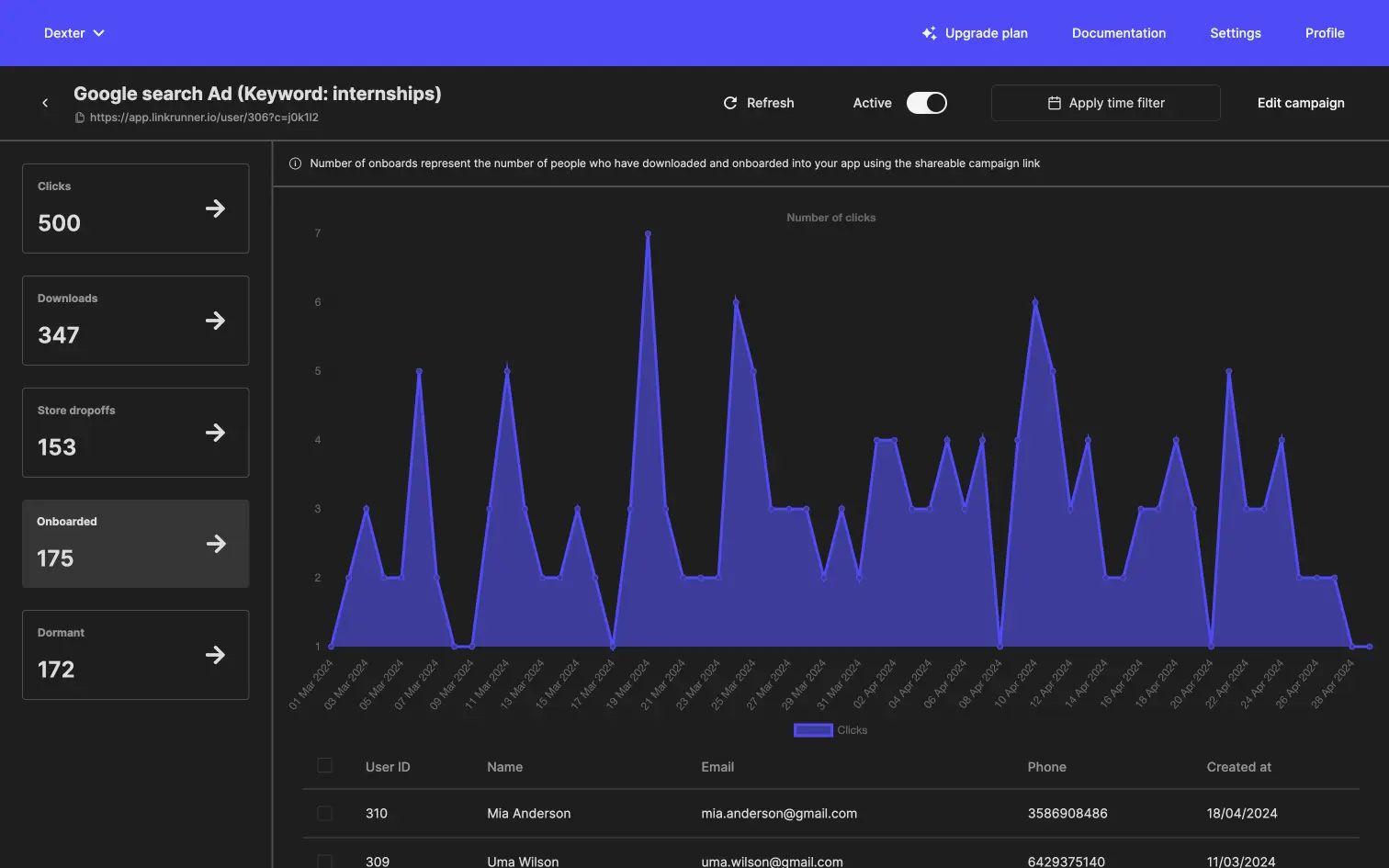Click the Clicks legend color swatch
Screen dimensions: 1389x868
tap(813, 730)
